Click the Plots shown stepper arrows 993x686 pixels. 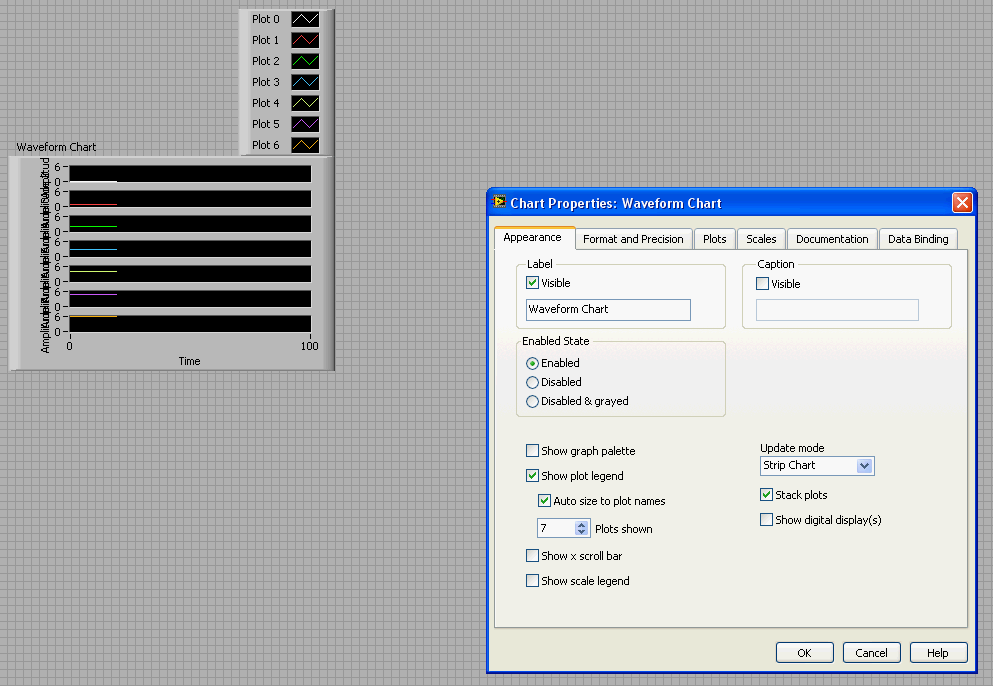click(x=582, y=528)
